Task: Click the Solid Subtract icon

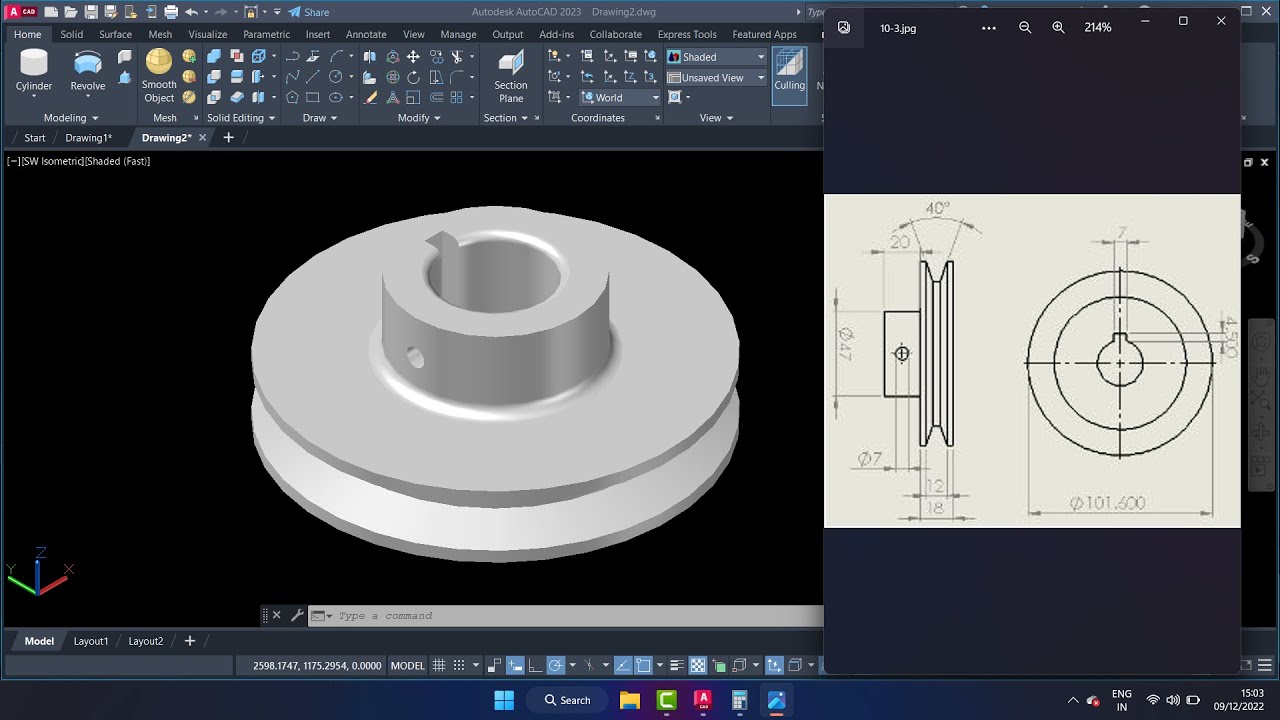Action: [214, 77]
